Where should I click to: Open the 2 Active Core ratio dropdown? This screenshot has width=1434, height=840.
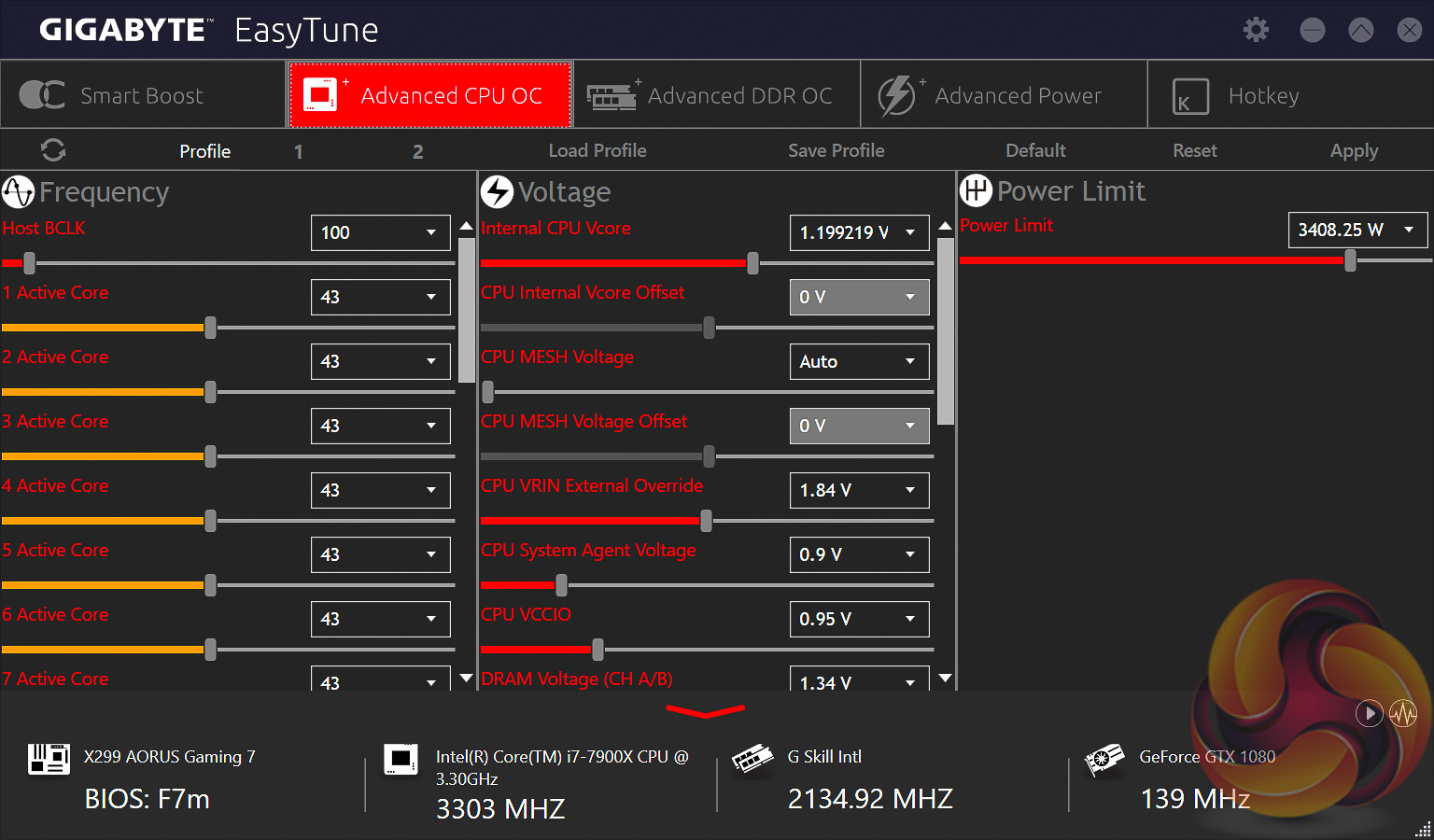click(381, 361)
